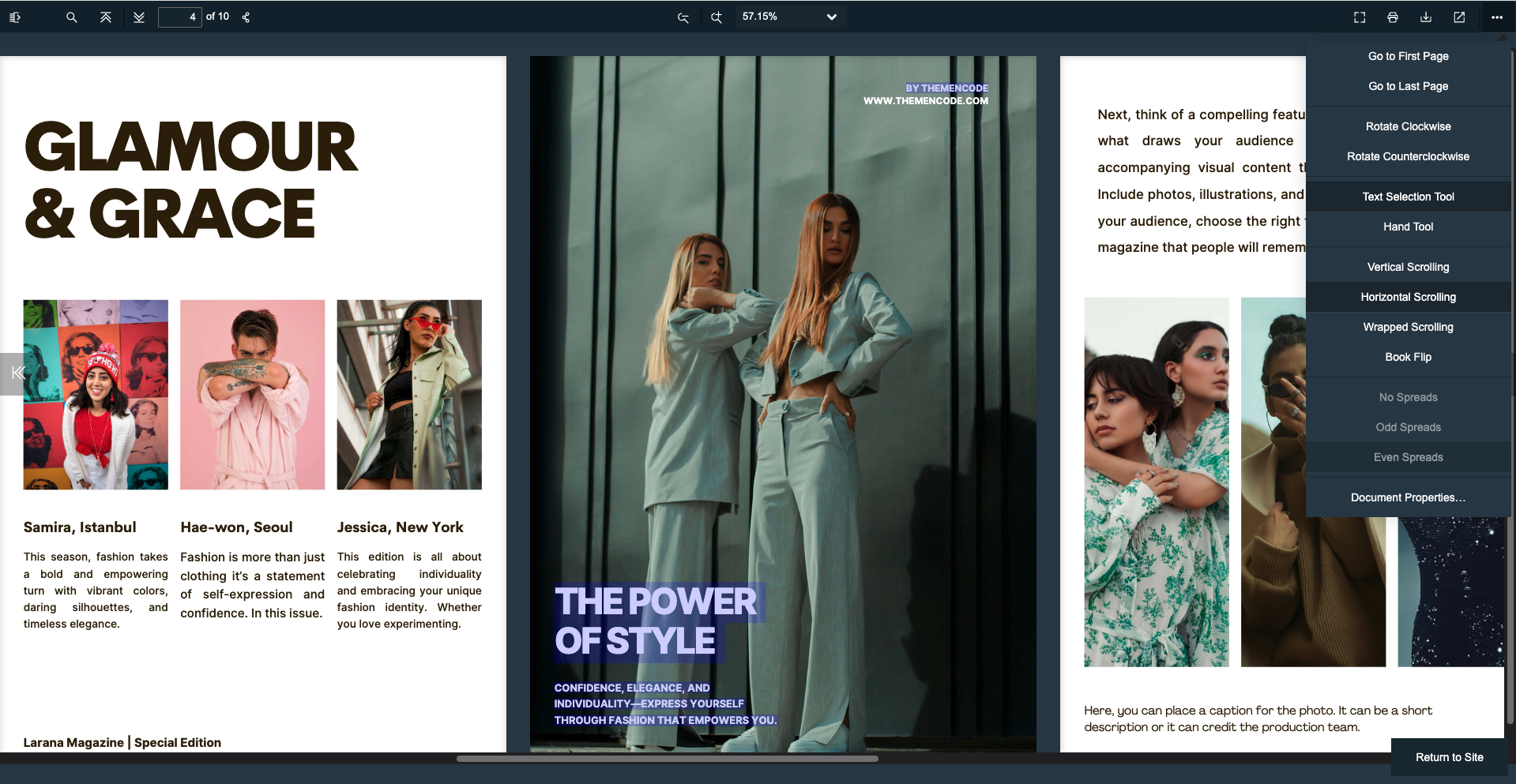Viewport: 1516px width, 784px height.
Task: Zoom out of the document
Action: point(683,17)
